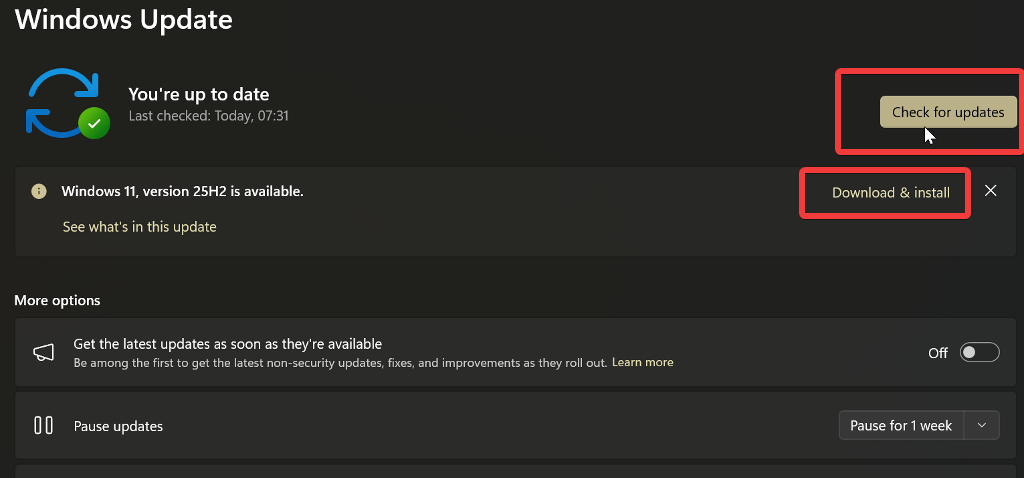Click the blue Windows Update sync arrows icon
This screenshot has width=1024, height=478.
coord(60,102)
